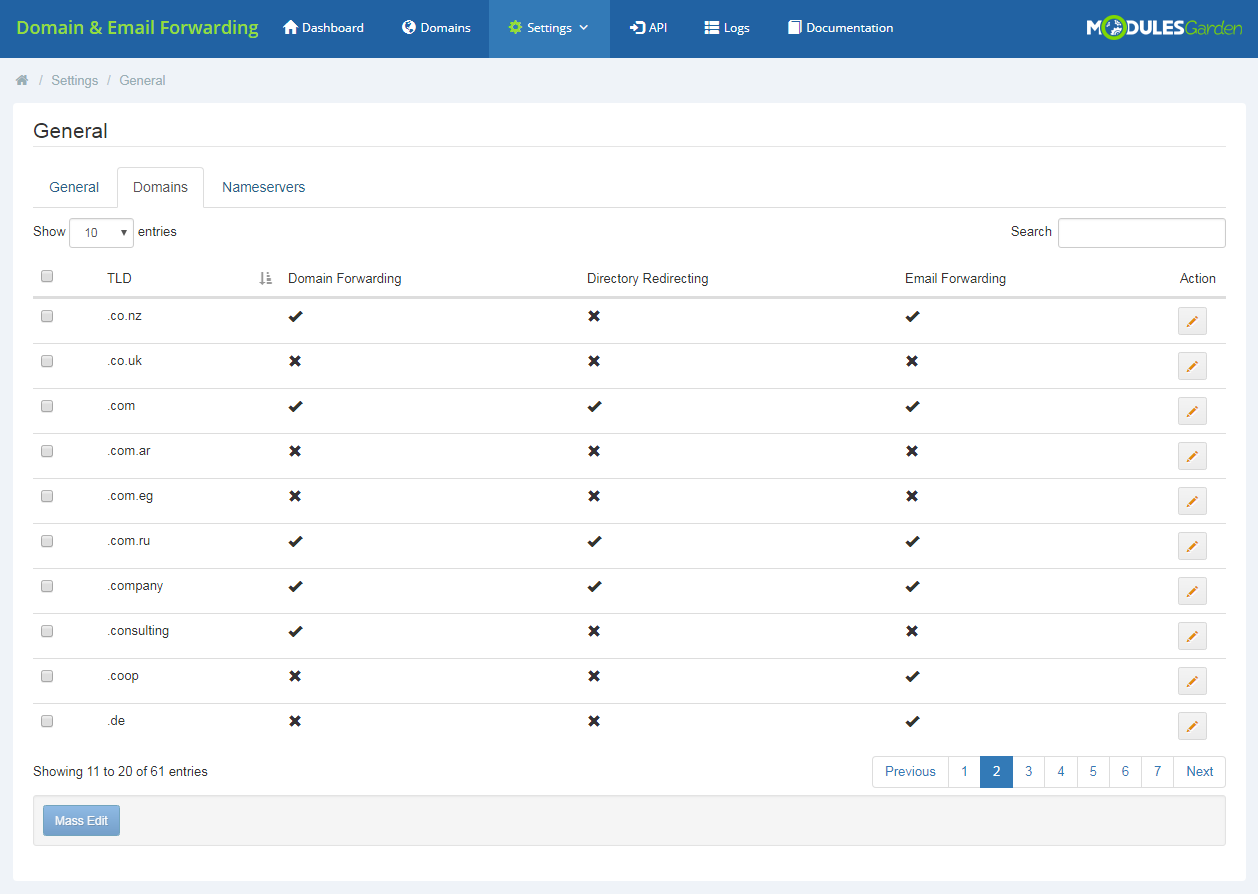
Task: Sort the TLD column using its sort arrows
Action: [x=264, y=278]
